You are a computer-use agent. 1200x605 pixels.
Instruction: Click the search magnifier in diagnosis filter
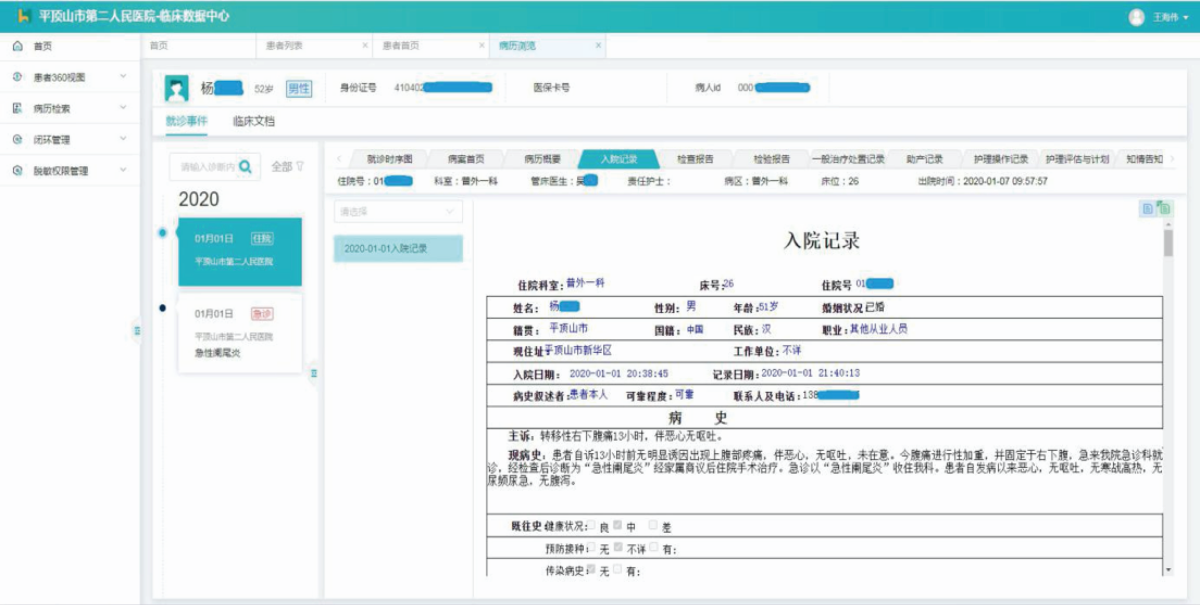click(245, 166)
